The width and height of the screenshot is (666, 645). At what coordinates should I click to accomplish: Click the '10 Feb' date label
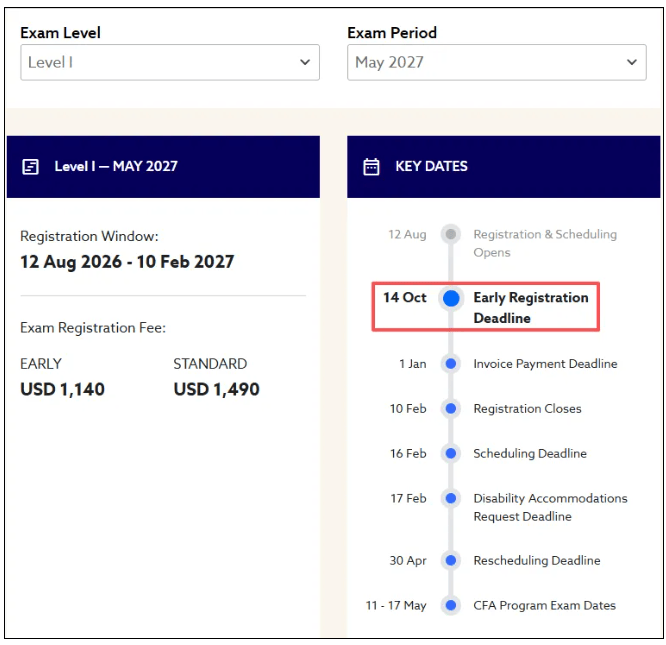(408, 408)
